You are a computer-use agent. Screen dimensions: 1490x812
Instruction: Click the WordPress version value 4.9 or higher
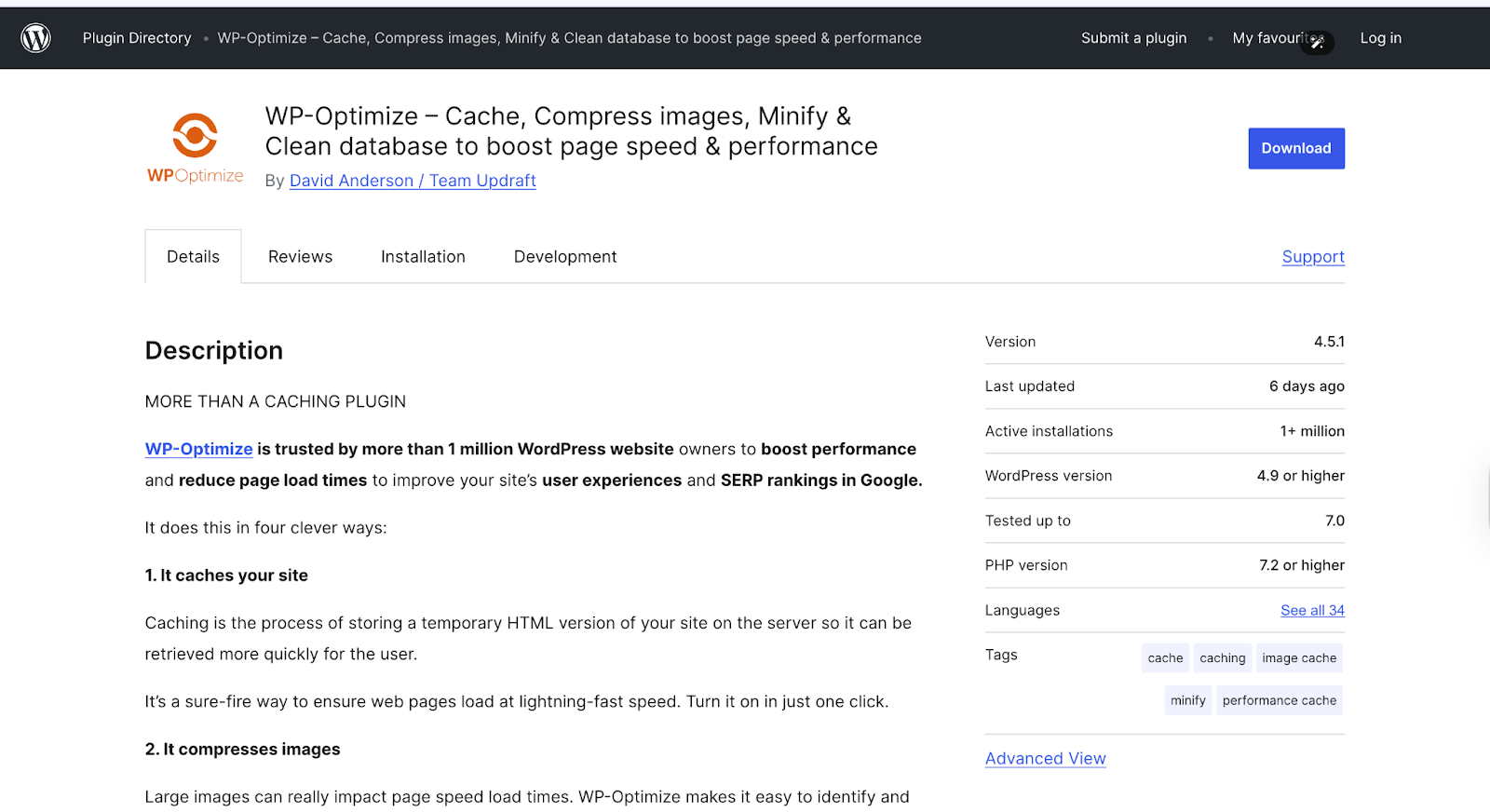pyautogui.click(x=1300, y=476)
